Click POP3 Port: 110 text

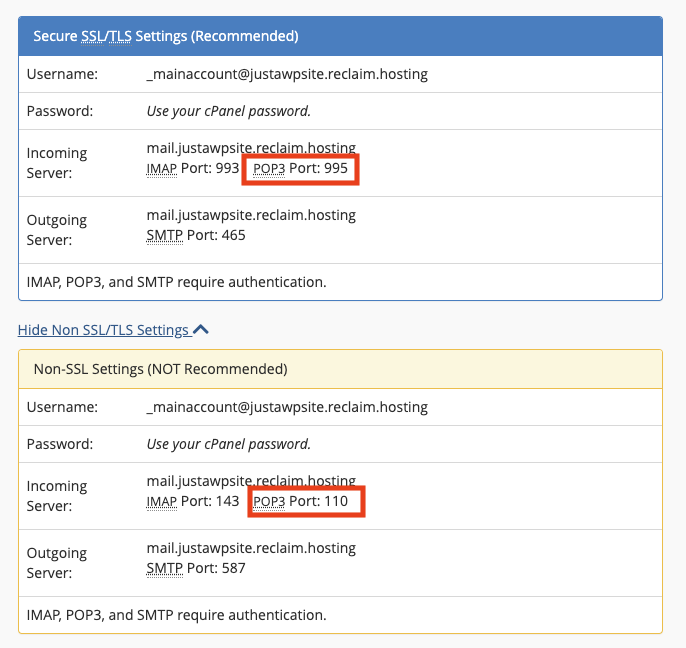tap(301, 501)
